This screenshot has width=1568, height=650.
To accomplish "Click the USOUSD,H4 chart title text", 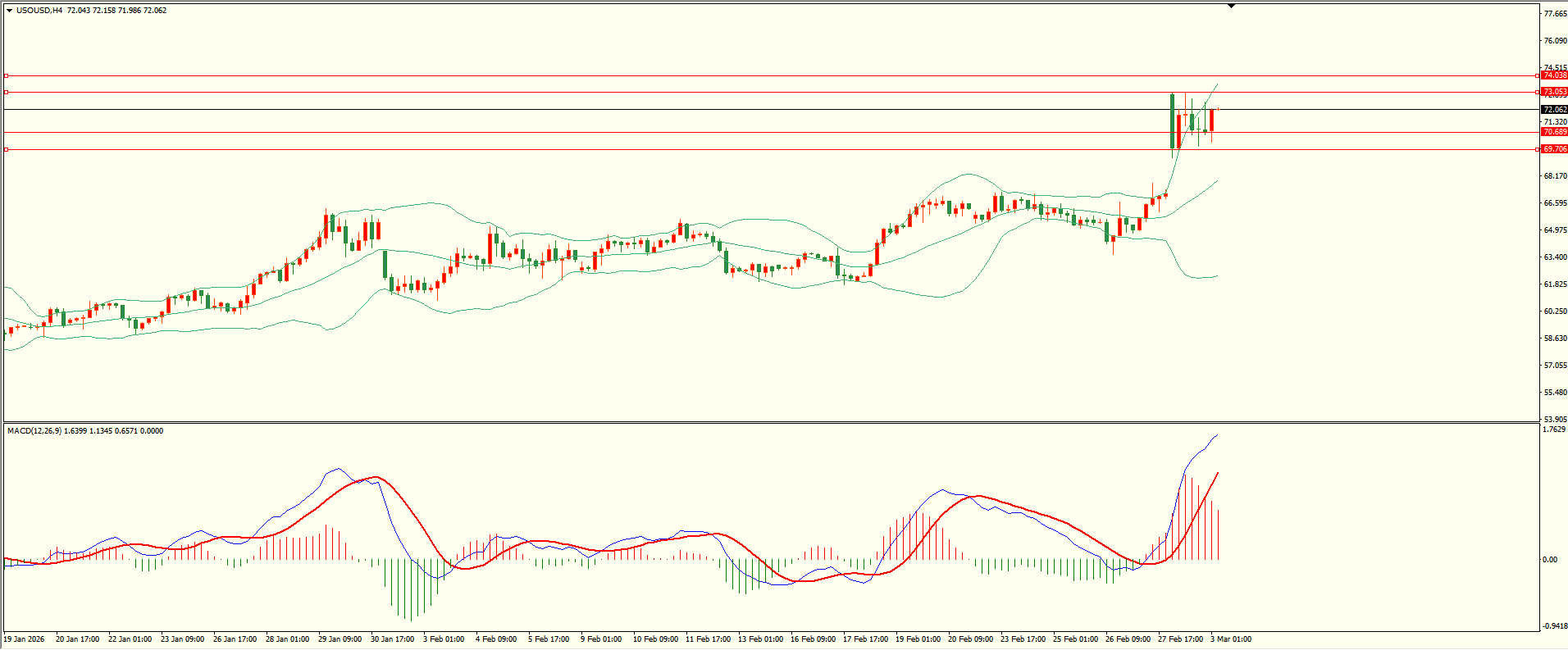I will [x=39, y=11].
